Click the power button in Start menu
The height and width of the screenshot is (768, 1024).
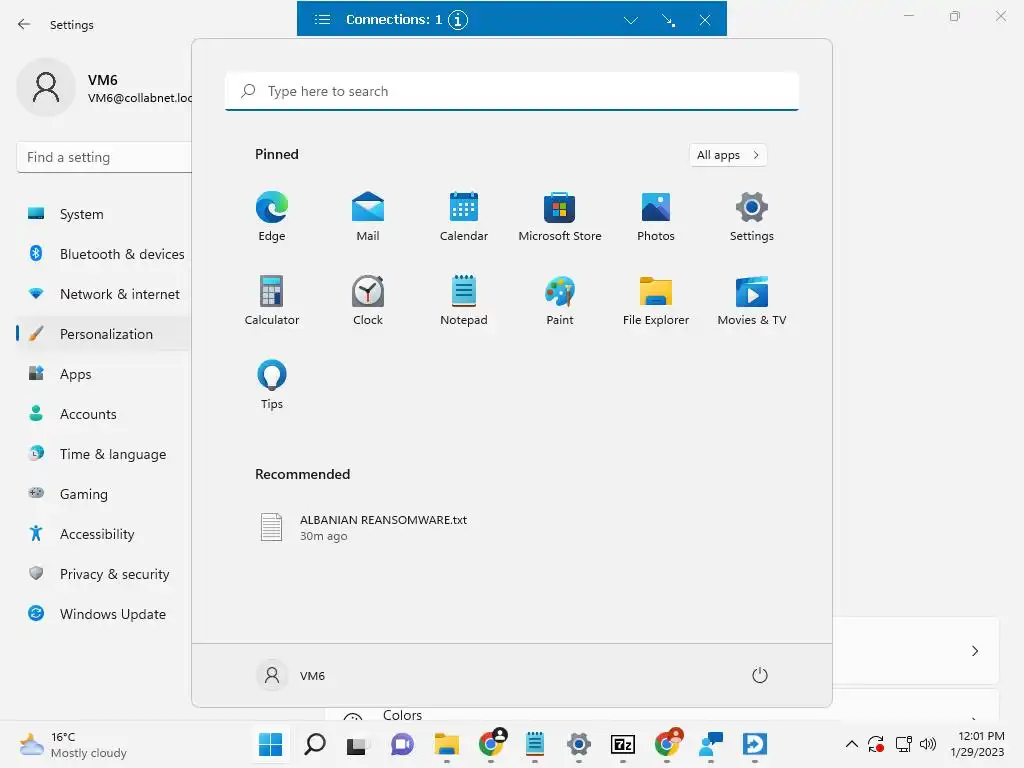coord(760,675)
